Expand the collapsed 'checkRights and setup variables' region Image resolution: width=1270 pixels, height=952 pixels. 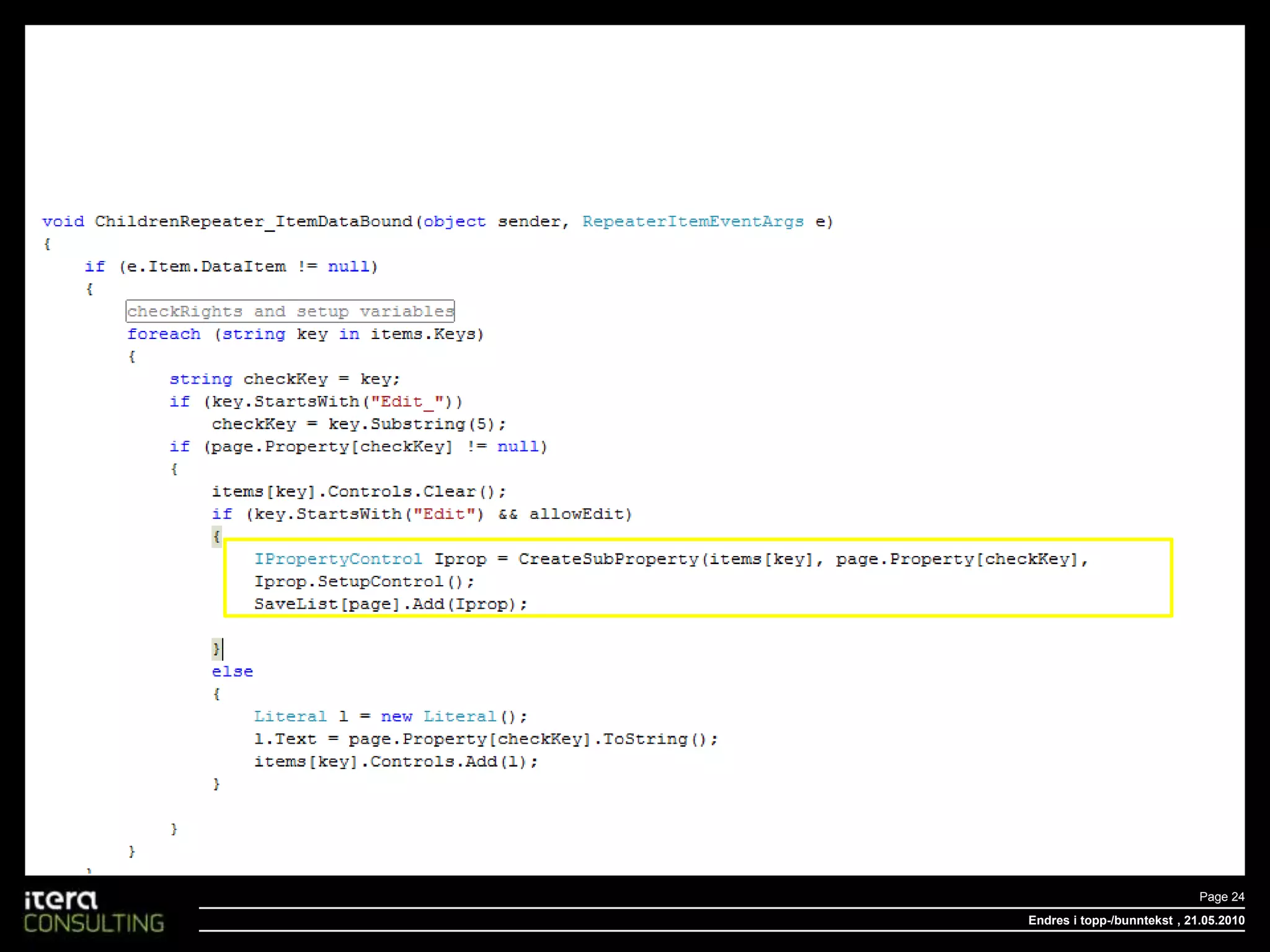pos(290,311)
